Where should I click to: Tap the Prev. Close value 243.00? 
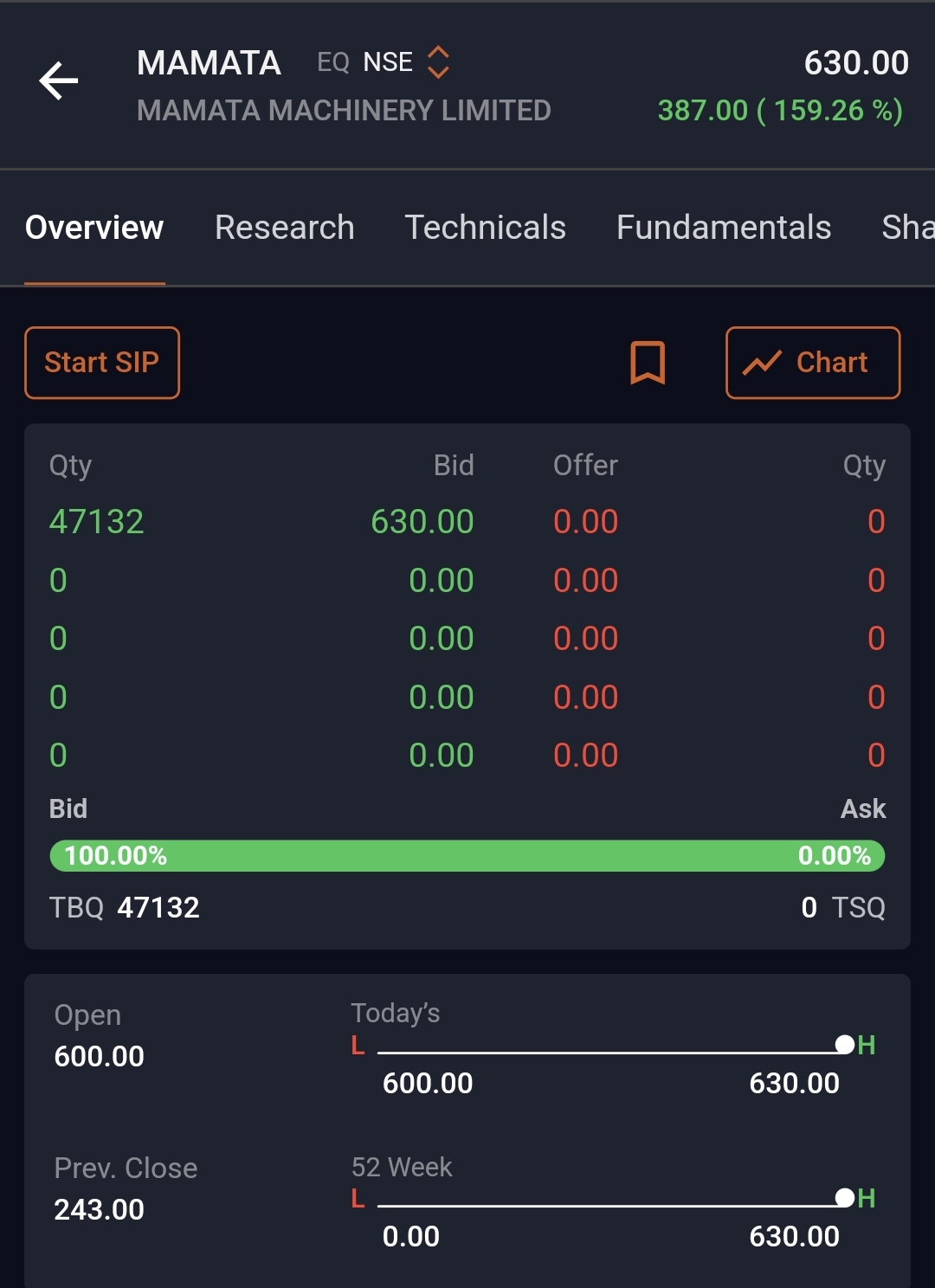pyautogui.click(x=100, y=1209)
